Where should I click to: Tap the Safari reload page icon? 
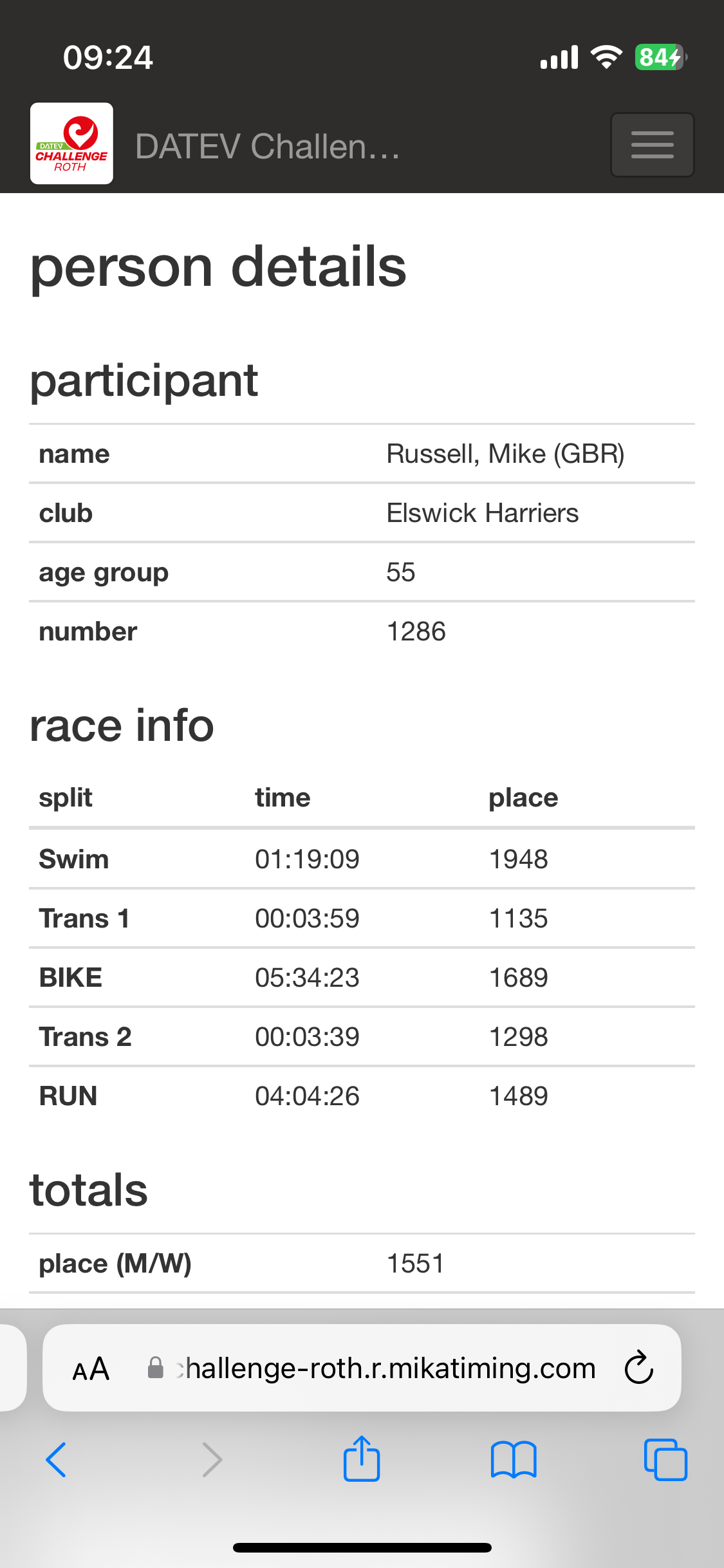tap(638, 1368)
